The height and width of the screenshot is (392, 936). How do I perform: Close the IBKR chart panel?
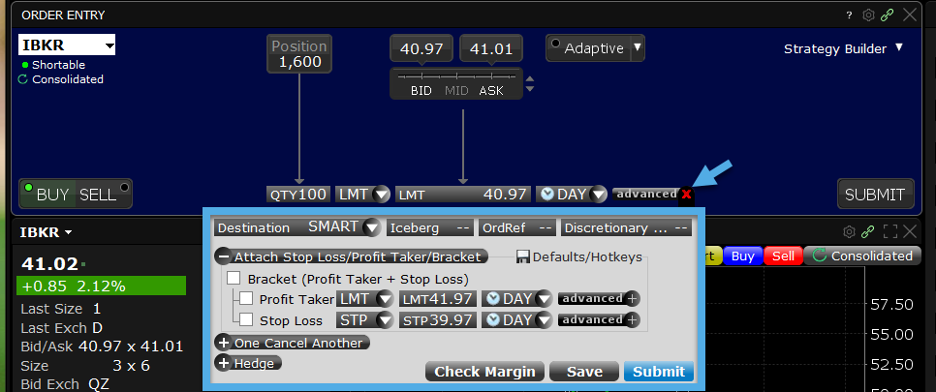tap(910, 232)
